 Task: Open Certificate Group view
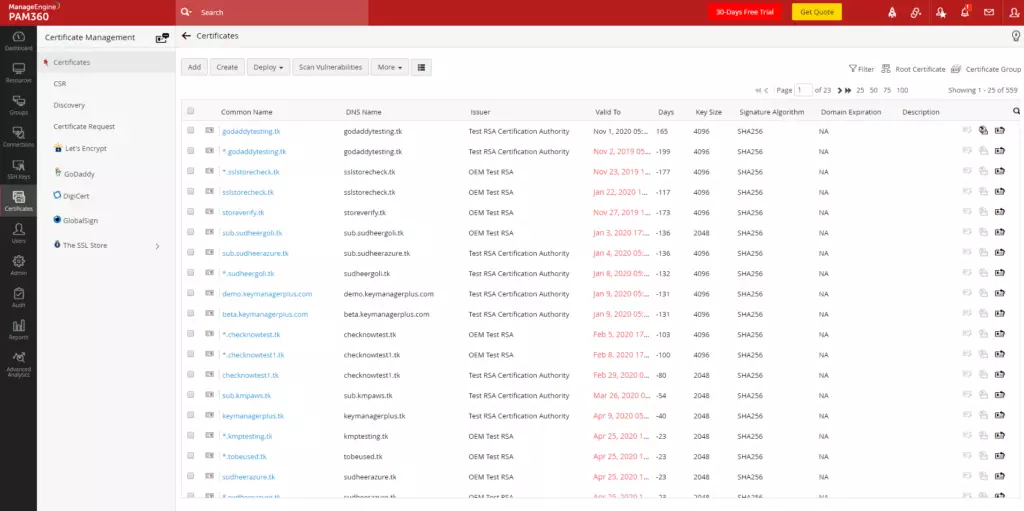coord(986,69)
